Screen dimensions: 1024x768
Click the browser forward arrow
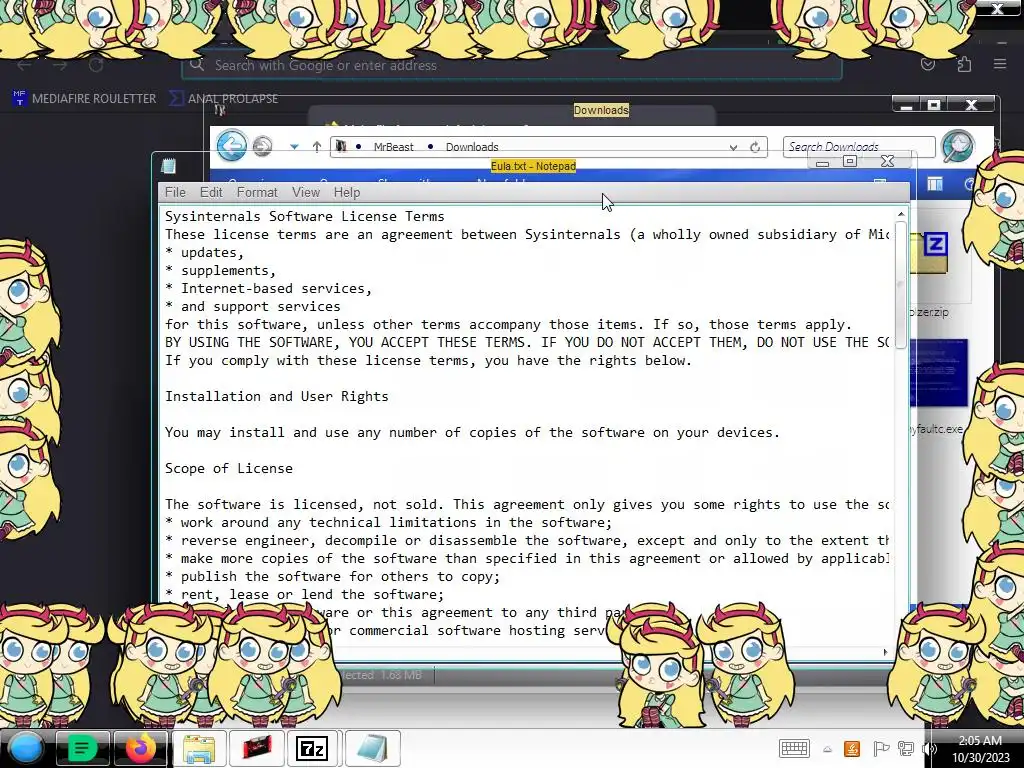pos(60,65)
